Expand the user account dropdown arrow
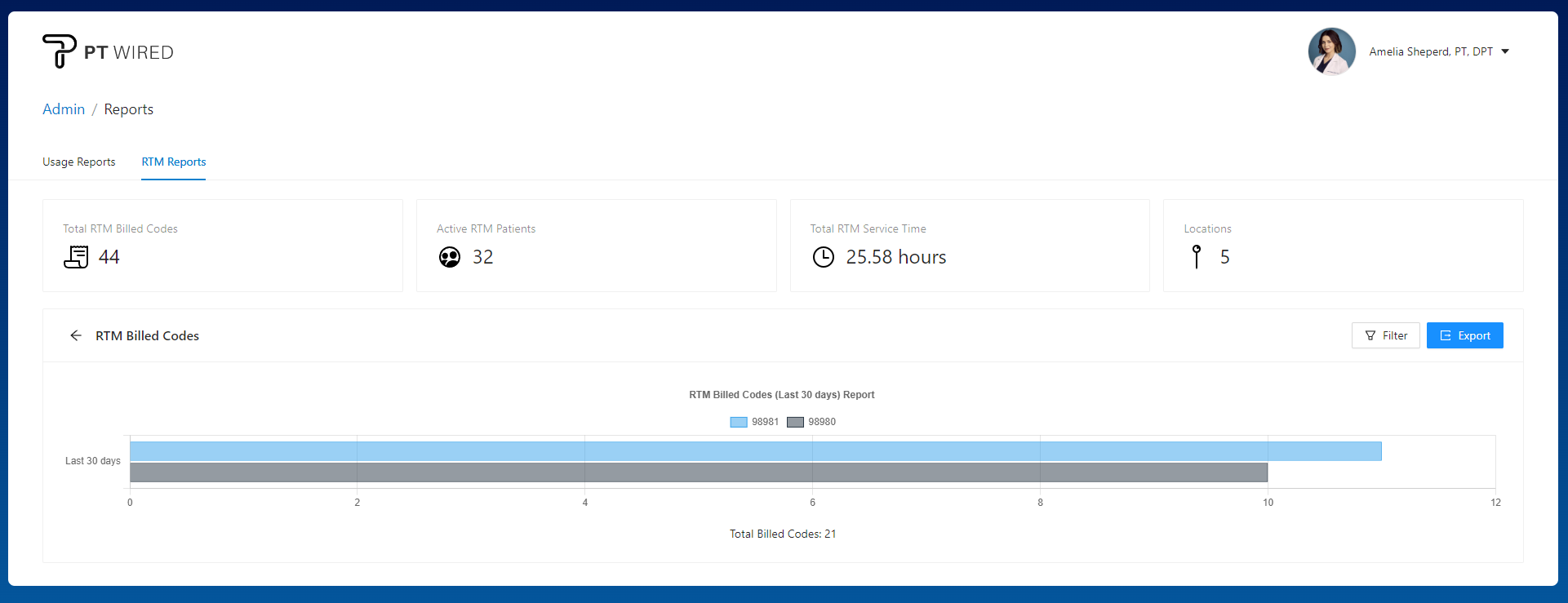 point(1505,51)
